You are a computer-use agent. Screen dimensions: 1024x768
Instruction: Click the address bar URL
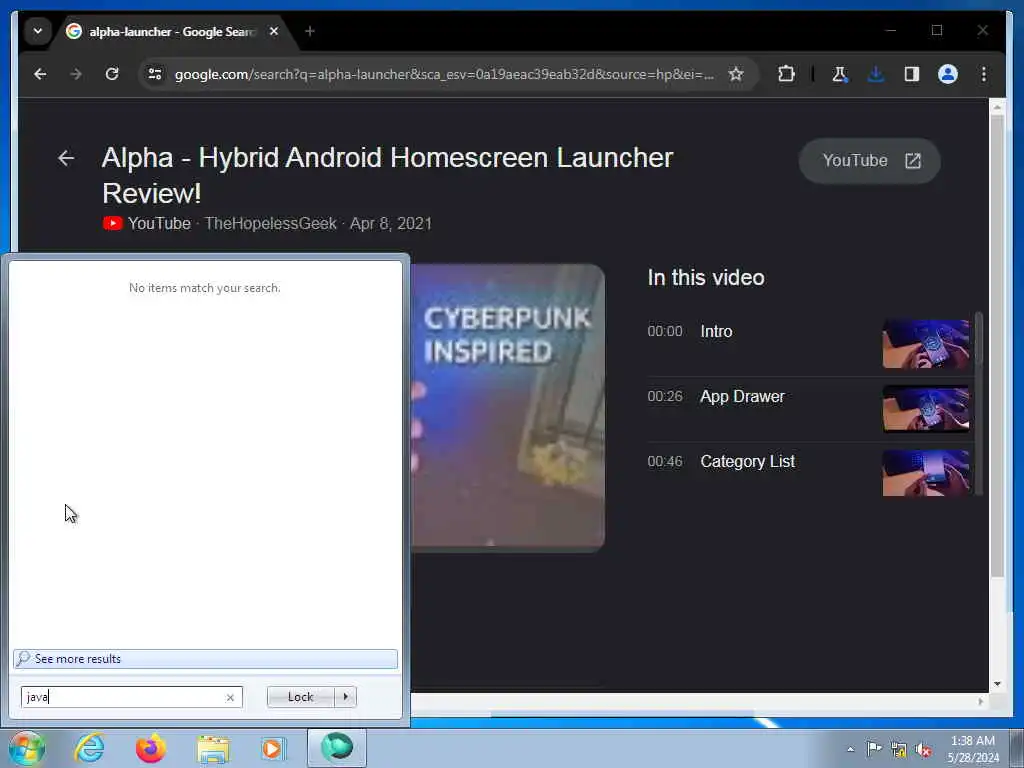point(444,74)
